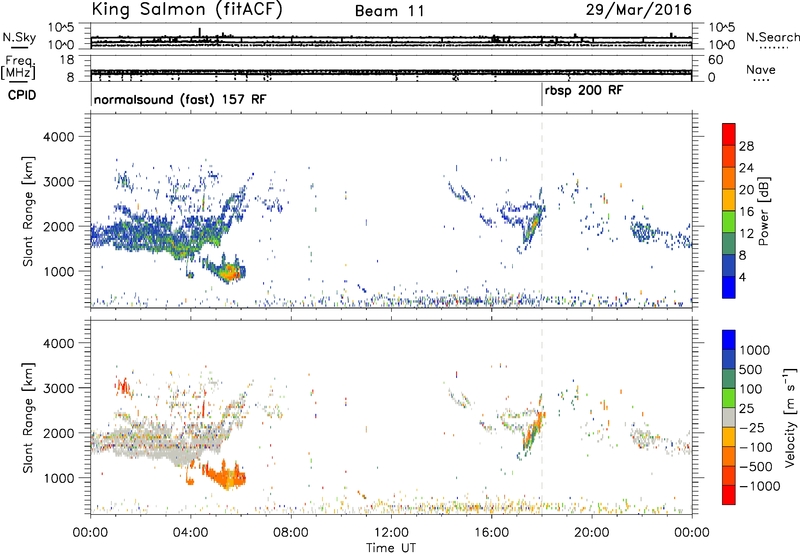
Task: Click the '28' label on the Power colorbar
Action: [x=746, y=146]
